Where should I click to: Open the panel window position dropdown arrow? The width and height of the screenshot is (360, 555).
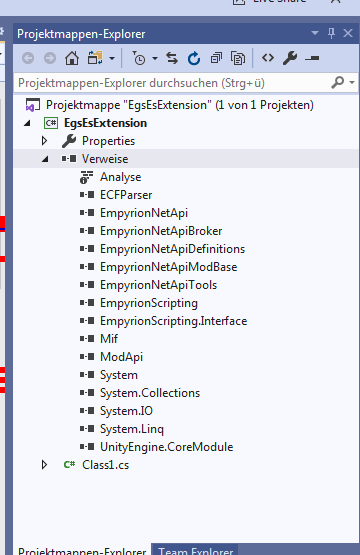pos(315,33)
